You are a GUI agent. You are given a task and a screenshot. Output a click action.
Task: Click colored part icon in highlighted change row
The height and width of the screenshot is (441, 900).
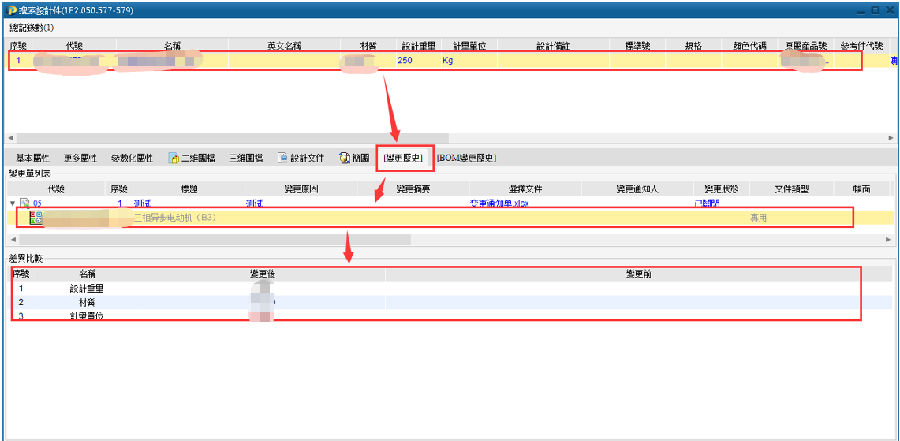(36, 218)
